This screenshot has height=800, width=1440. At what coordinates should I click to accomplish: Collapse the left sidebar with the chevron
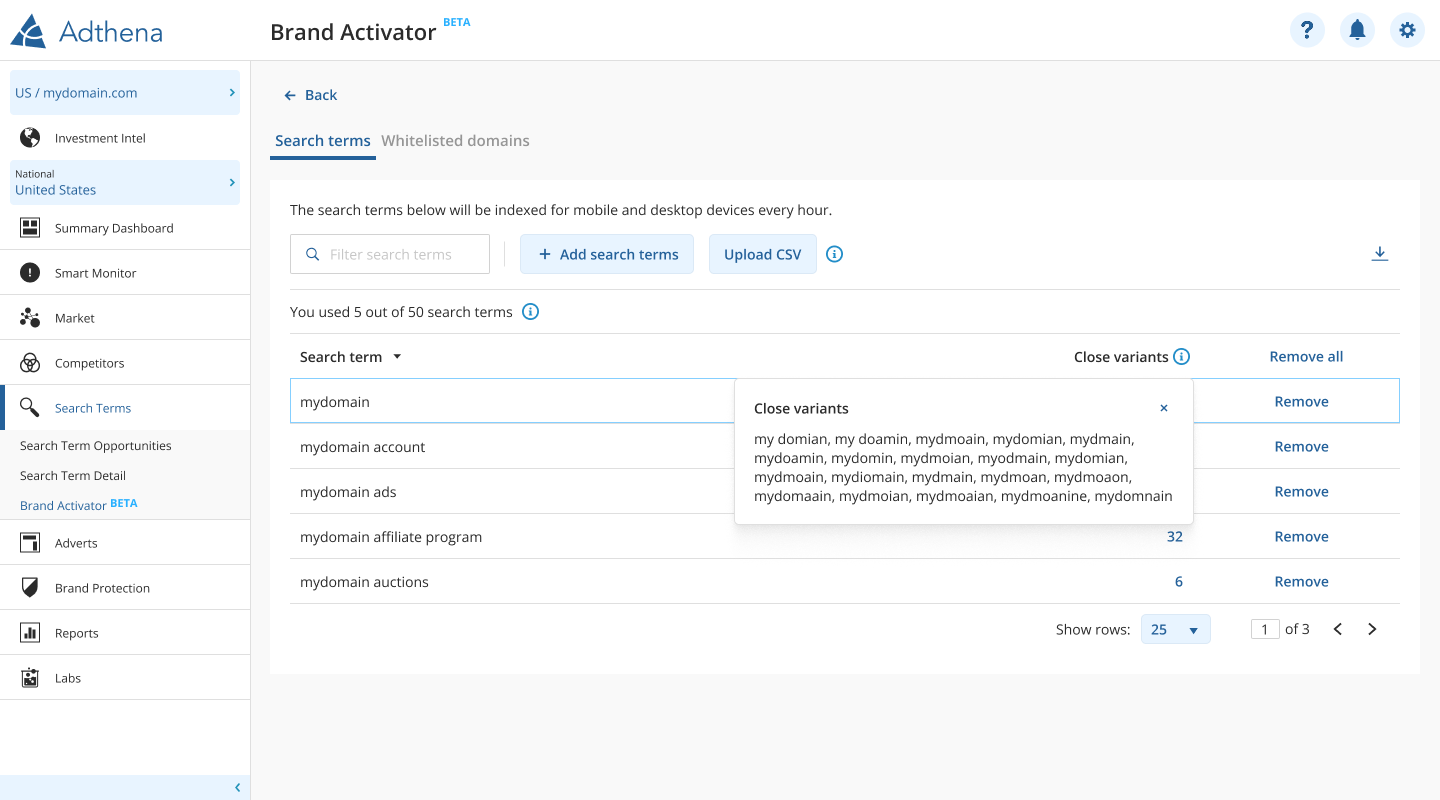tap(237, 788)
